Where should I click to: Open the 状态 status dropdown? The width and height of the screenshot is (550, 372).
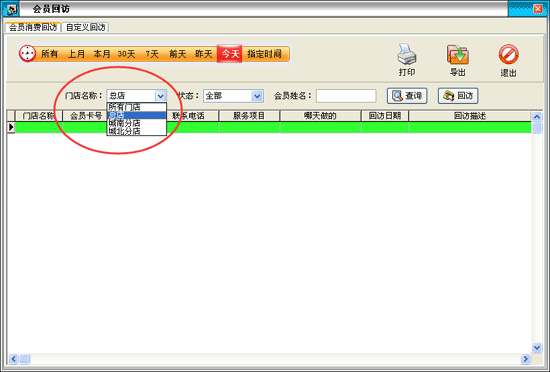click(x=257, y=96)
